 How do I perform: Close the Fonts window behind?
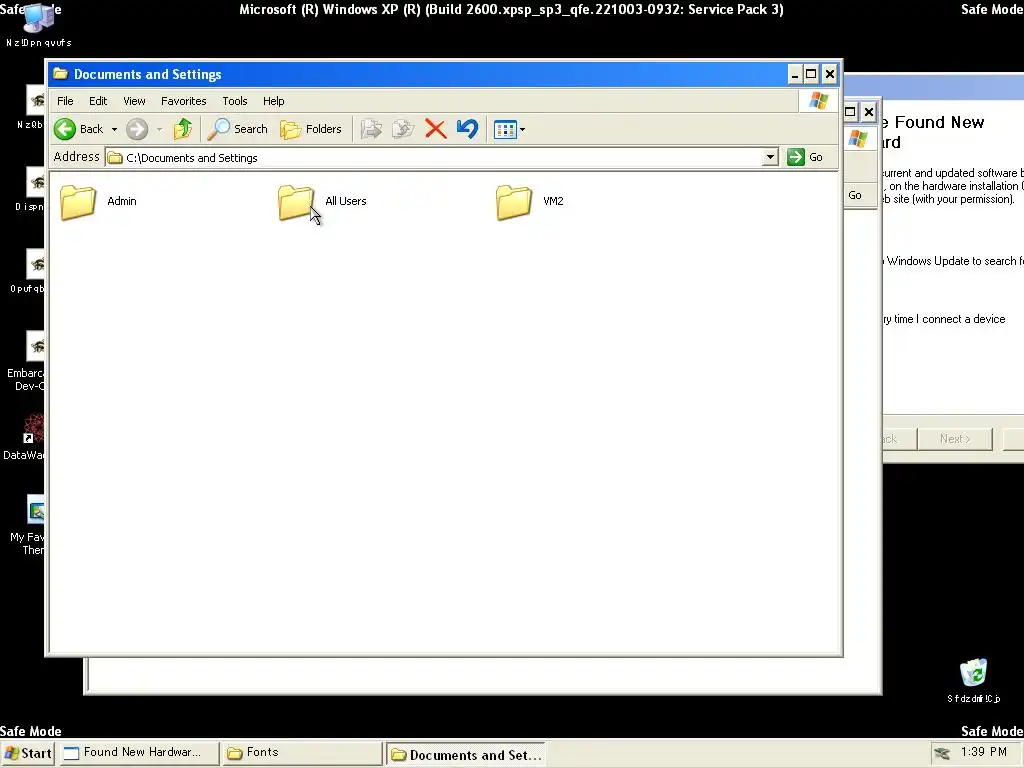[869, 112]
